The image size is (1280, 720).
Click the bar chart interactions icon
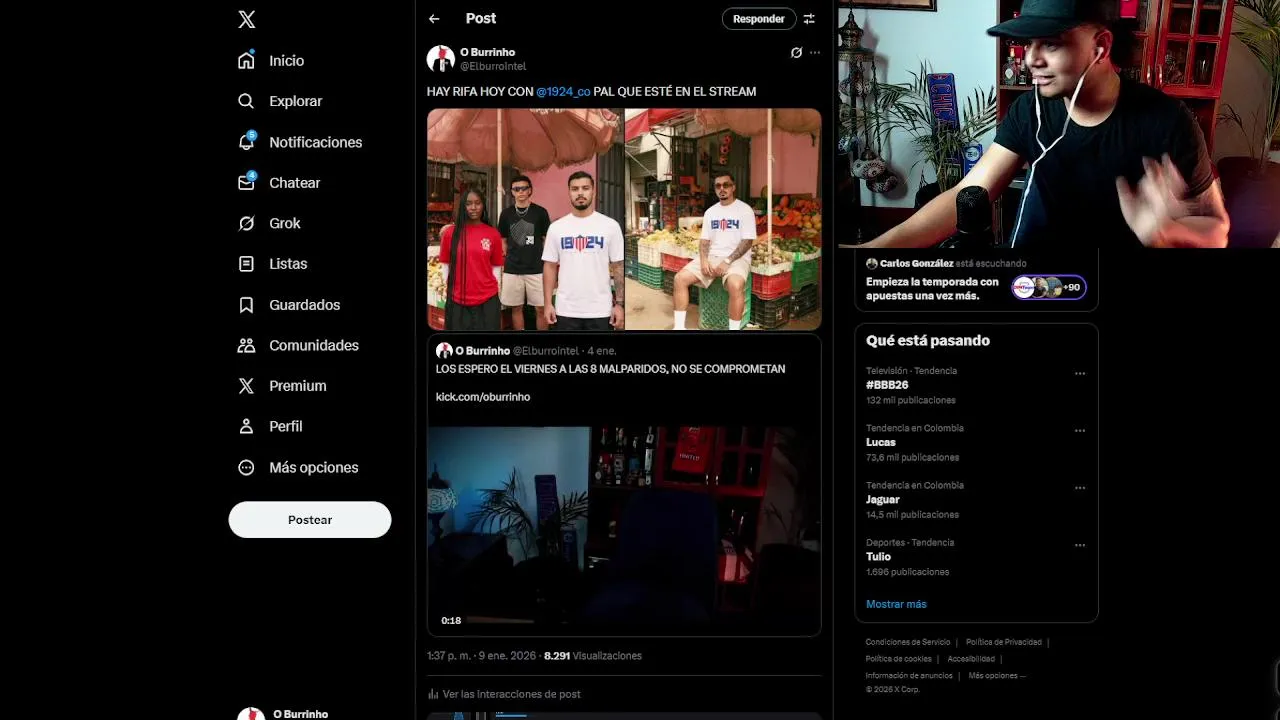[x=433, y=694]
